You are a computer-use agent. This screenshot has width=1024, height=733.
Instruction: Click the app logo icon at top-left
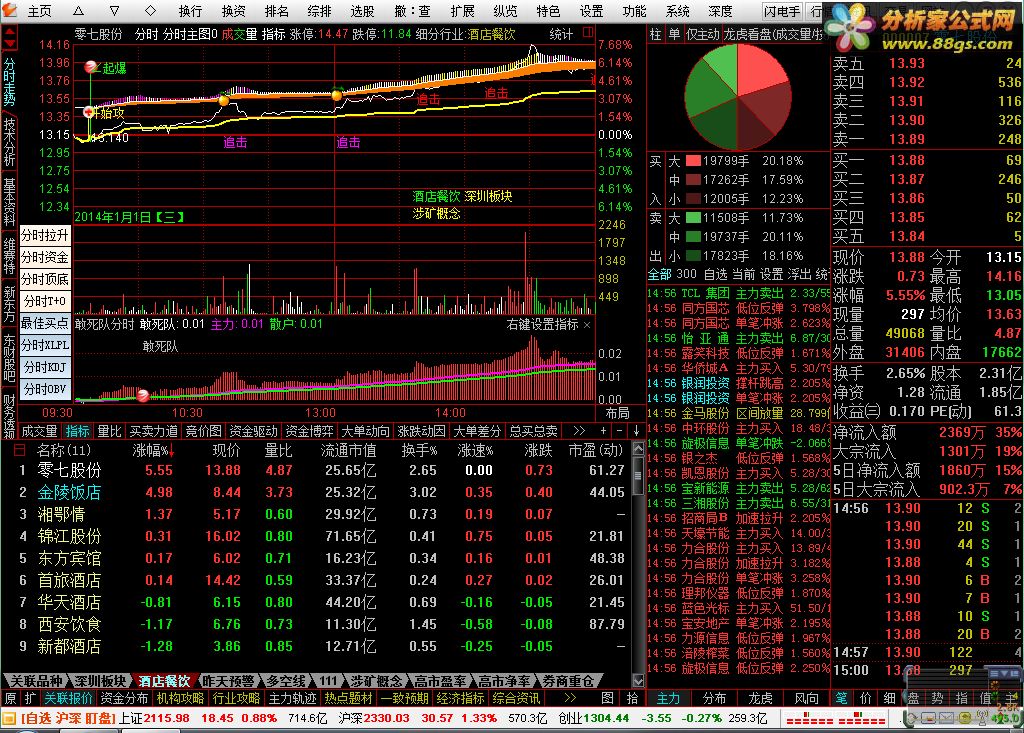click(x=11, y=11)
